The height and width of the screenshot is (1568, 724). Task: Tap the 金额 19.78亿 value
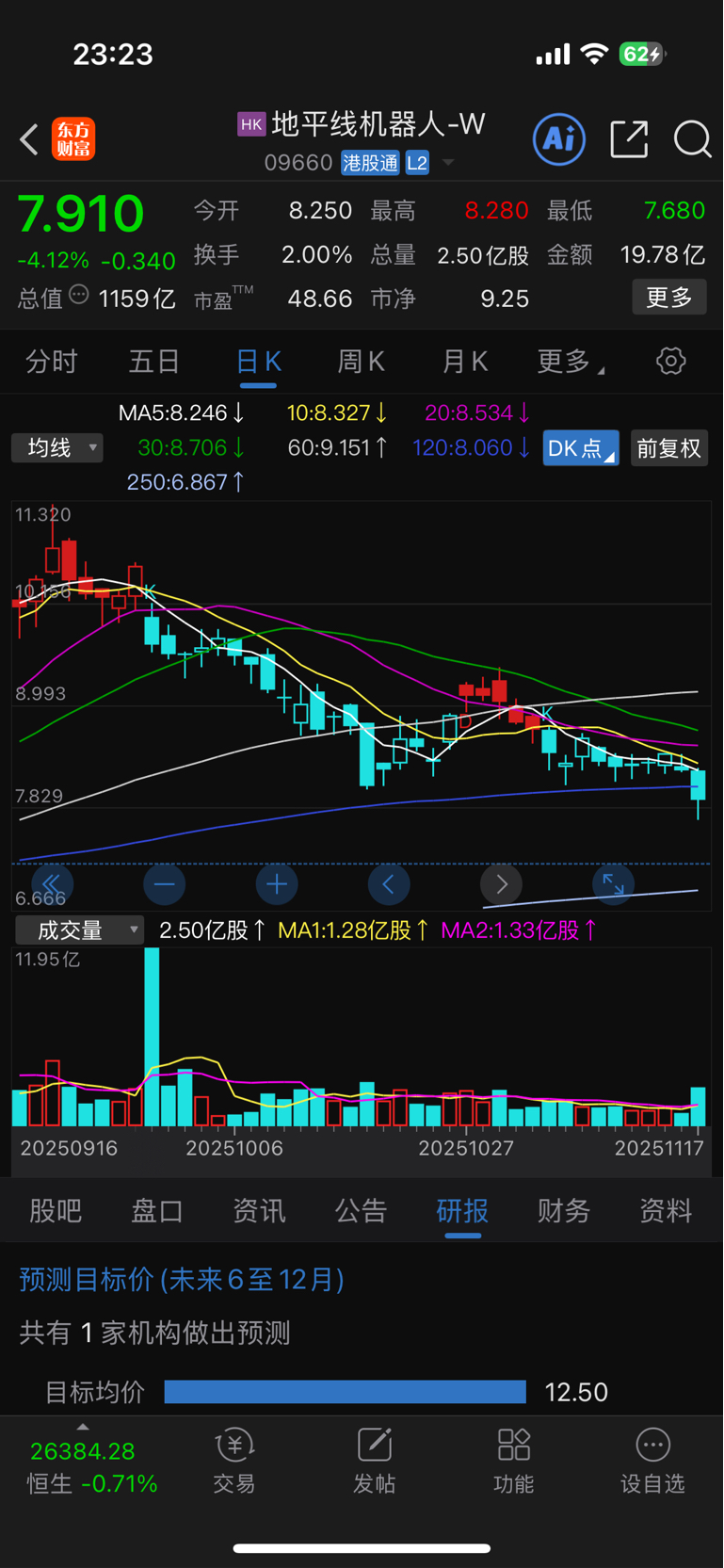(x=662, y=254)
